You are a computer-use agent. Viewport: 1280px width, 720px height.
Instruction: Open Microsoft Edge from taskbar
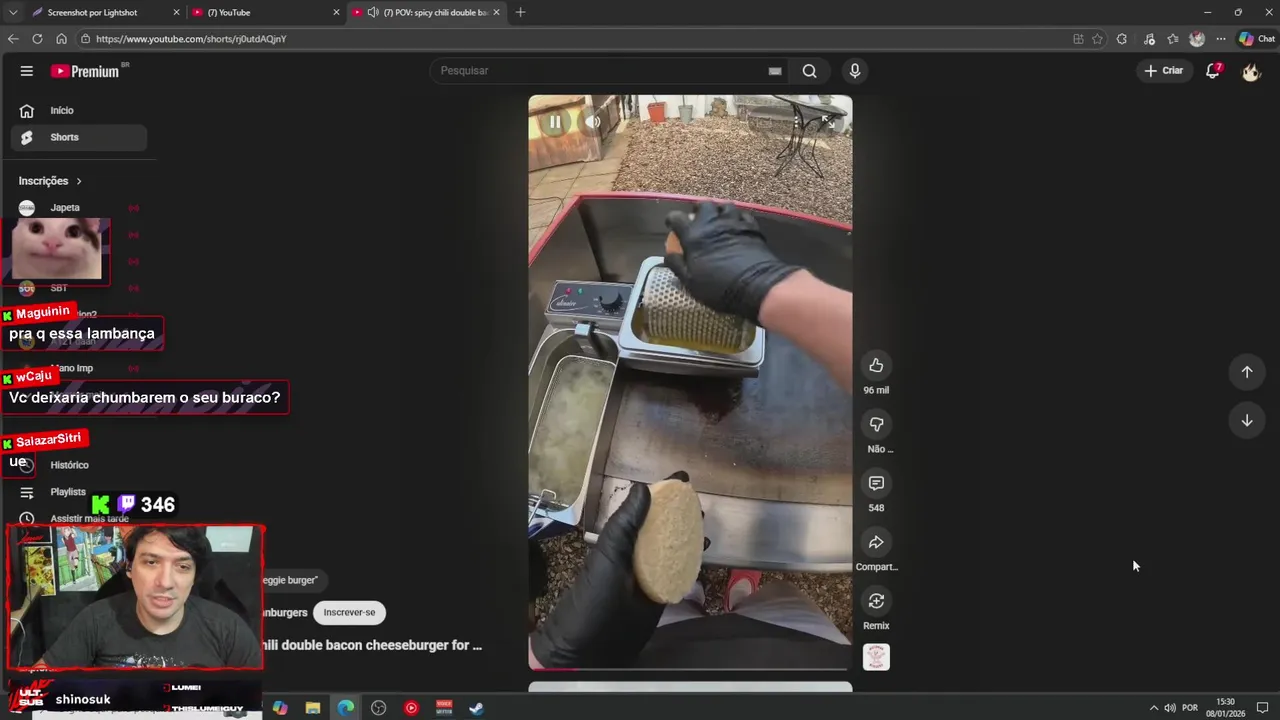(346, 708)
